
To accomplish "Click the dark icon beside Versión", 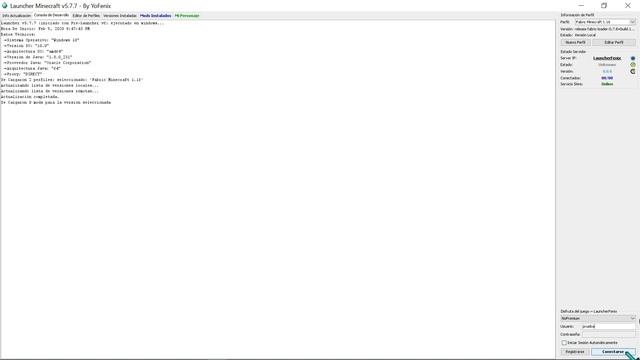I will [x=633, y=71].
